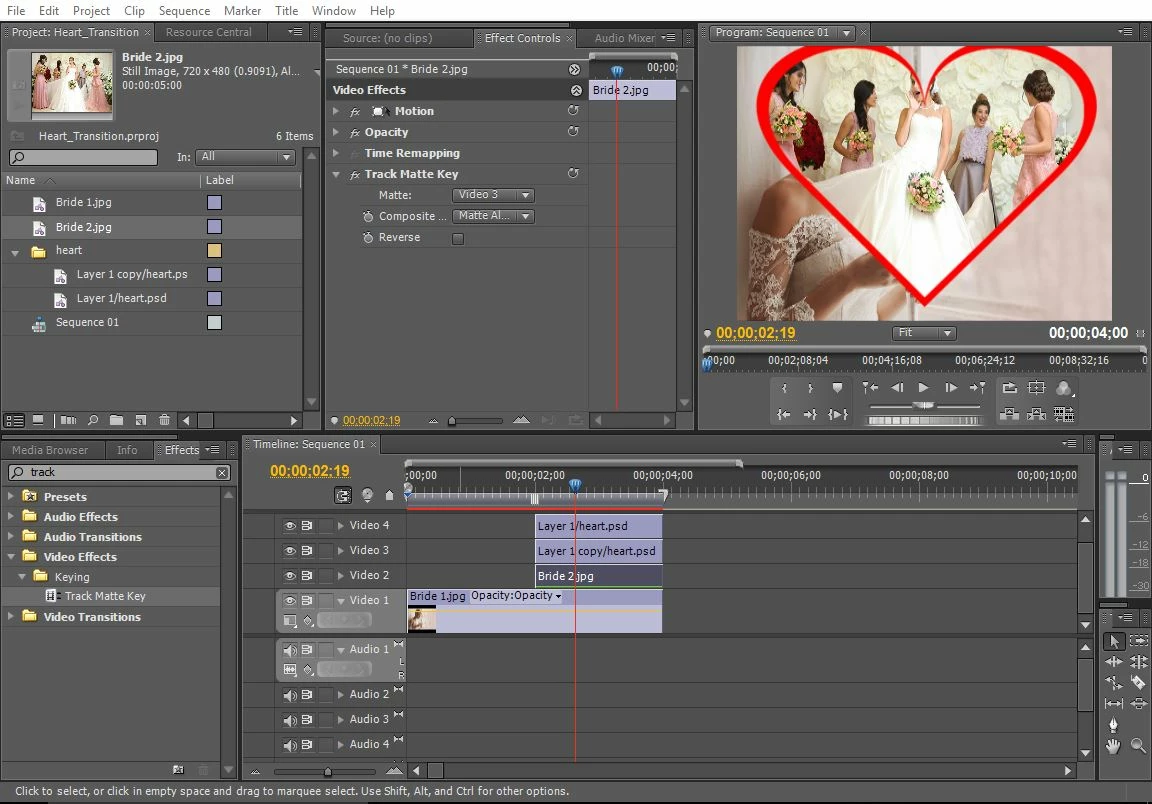Open Composite Using dropdown showing Matte Alpha
The width and height of the screenshot is (1152, 804).
pyautogui.click(x=492, y=216)
